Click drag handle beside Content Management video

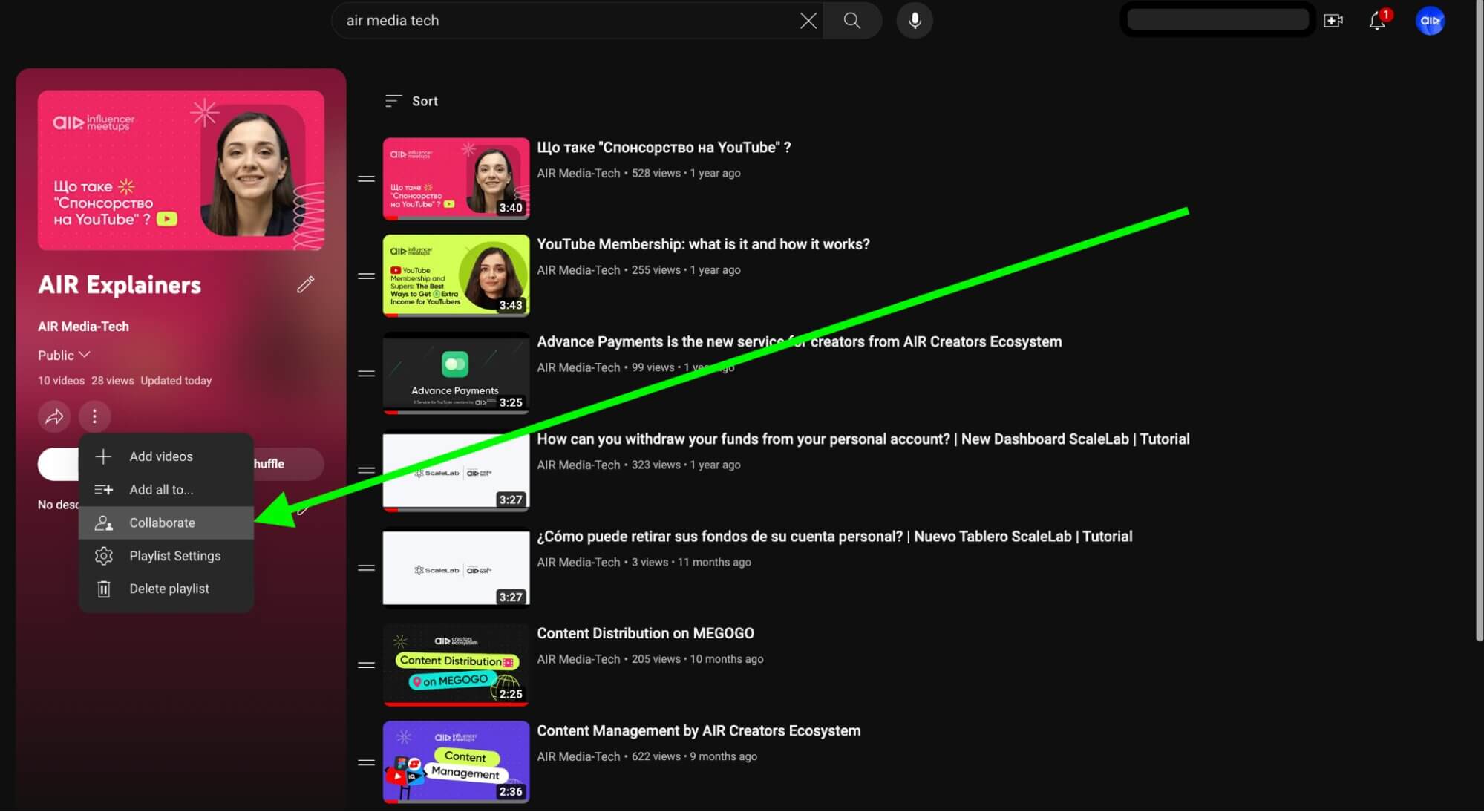click(366, 762)
